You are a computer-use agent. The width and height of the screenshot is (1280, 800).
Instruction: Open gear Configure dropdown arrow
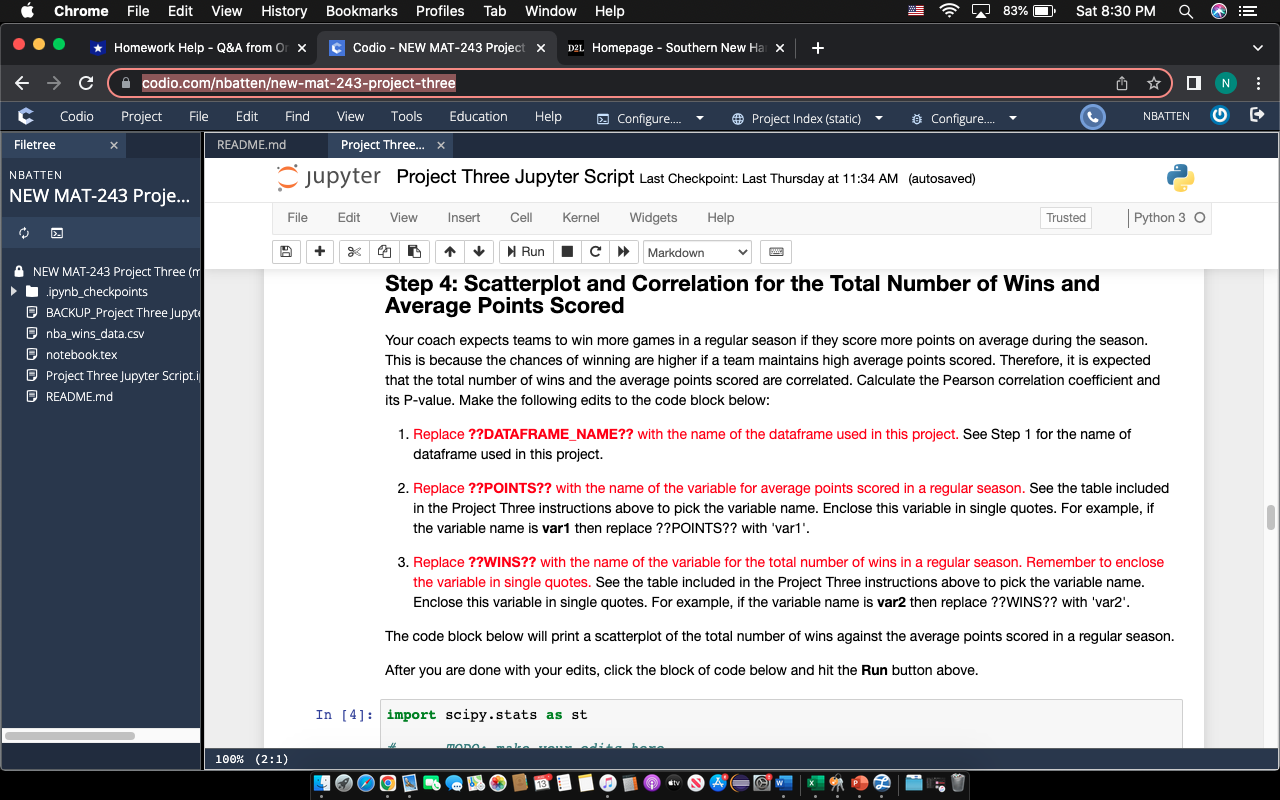click(x=1012, y=118)
